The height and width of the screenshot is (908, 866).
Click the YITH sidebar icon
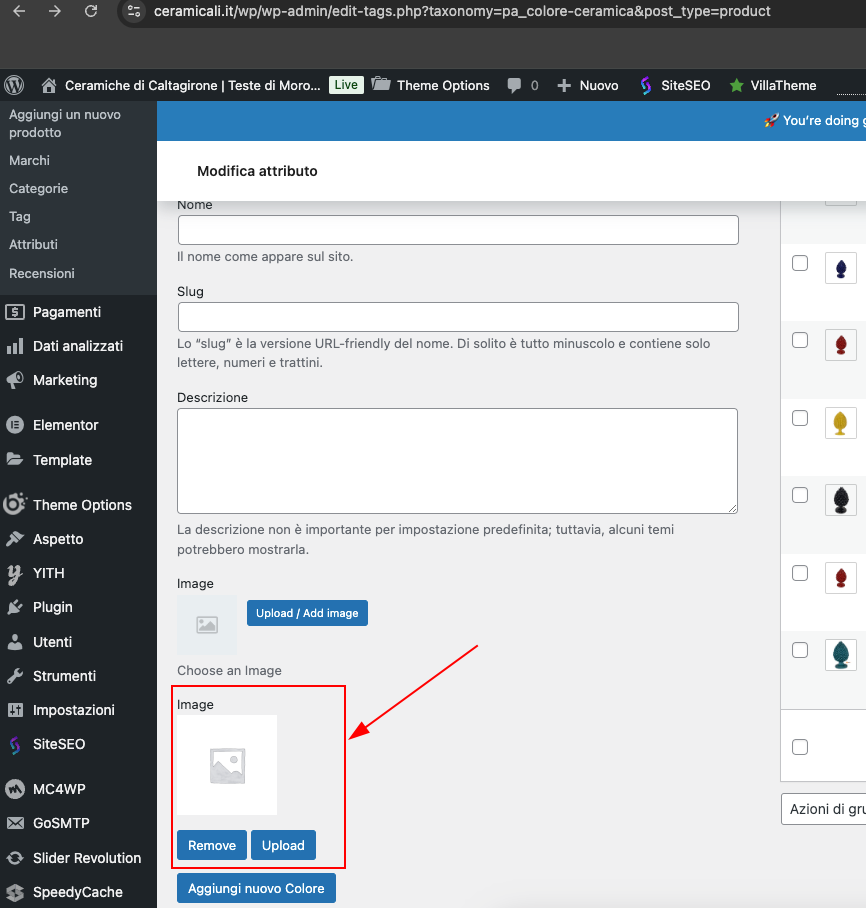[x=15, y=573]
